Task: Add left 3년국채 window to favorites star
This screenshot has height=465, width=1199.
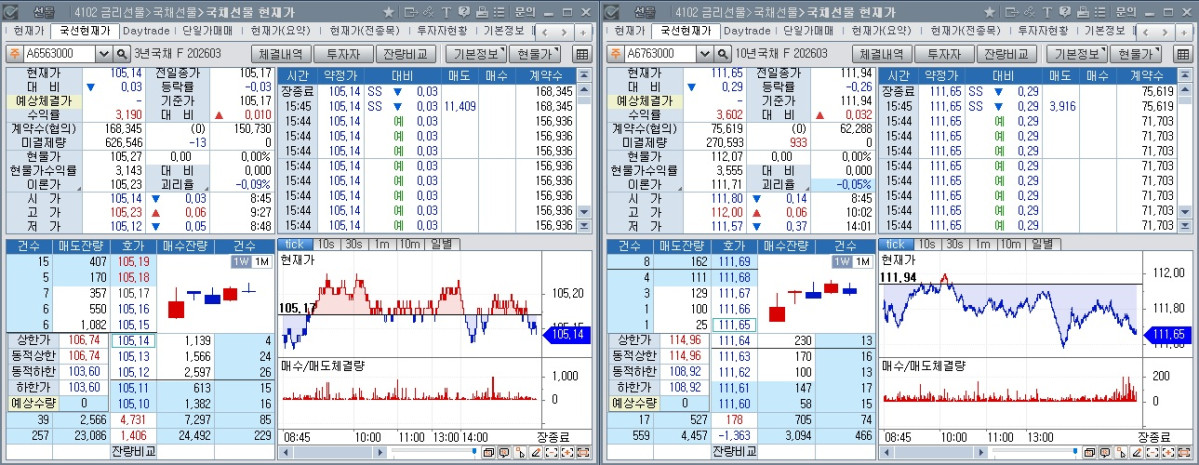Action: [x=389, y=12]
